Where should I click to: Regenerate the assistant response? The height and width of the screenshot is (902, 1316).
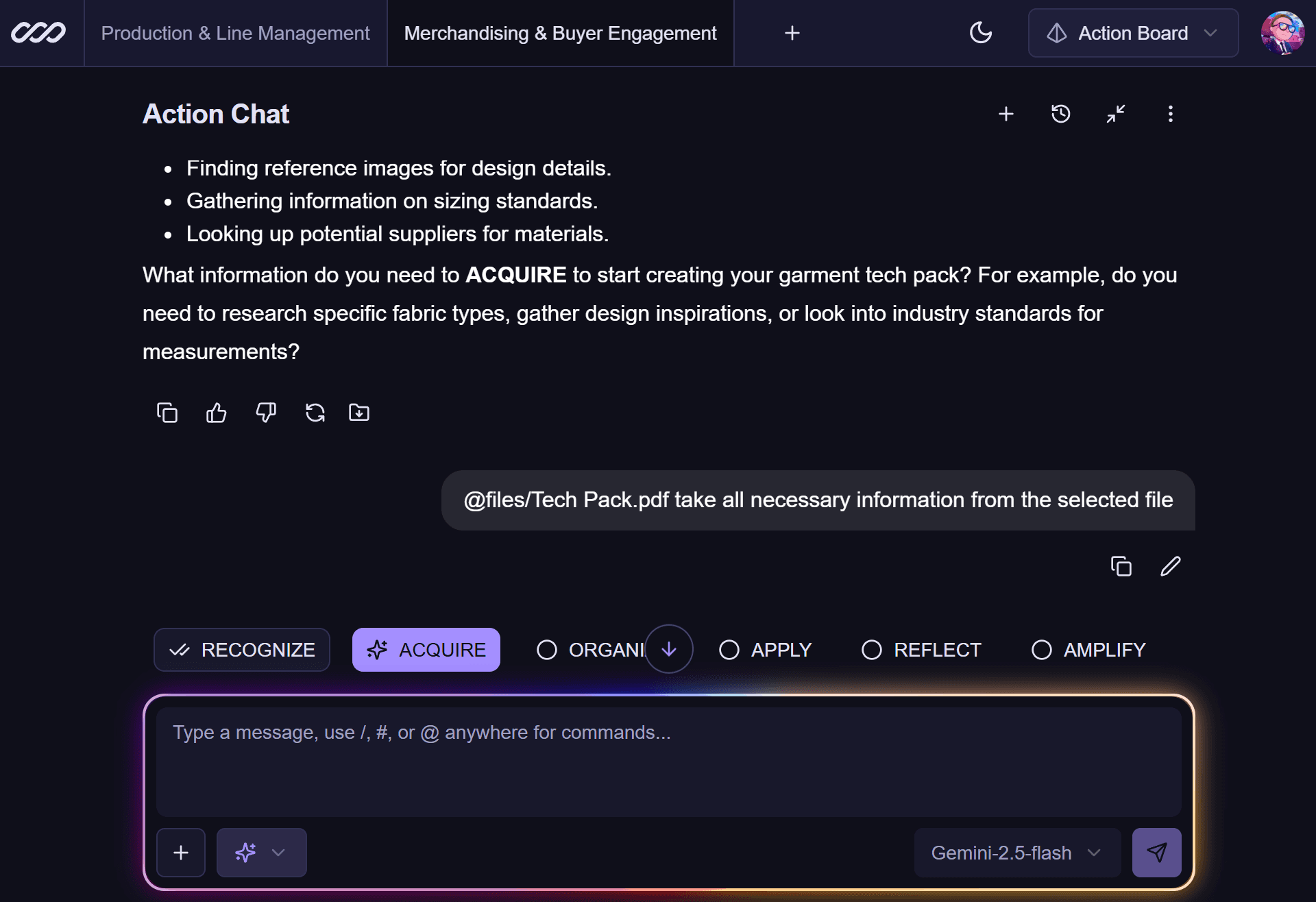315,413
